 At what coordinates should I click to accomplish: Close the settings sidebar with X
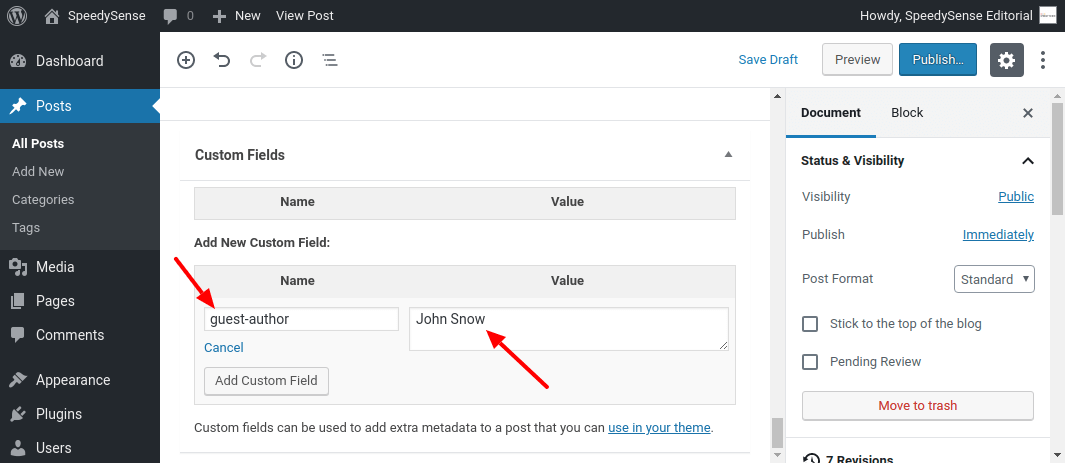tap(1028, 113)
